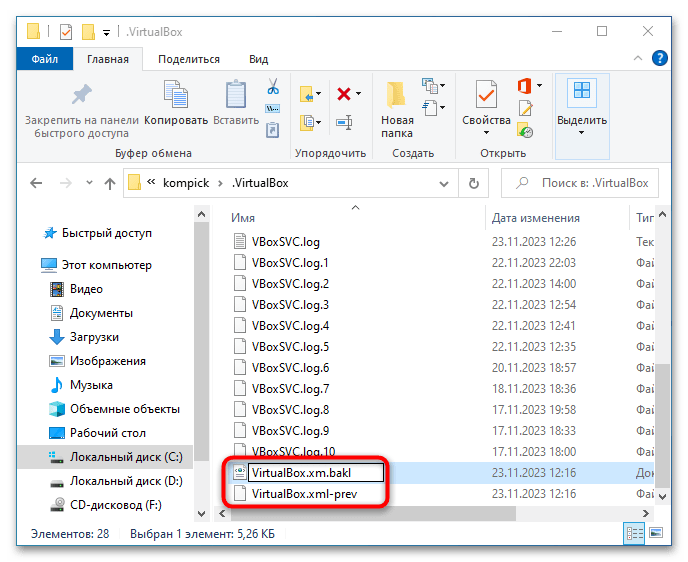Click Pin to Quick Access ribbon icon
This screenshot has width=688, height=562.
coord(81,94)
